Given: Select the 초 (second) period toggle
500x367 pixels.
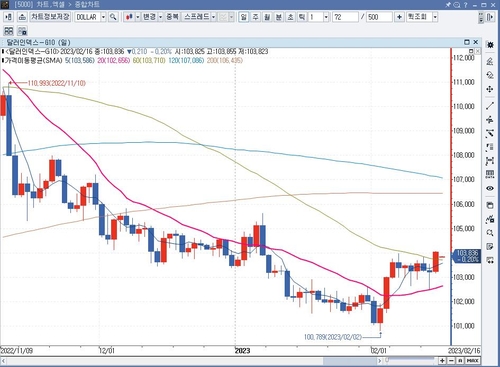Looking at the screenshot, I should (x=291, y=17).
